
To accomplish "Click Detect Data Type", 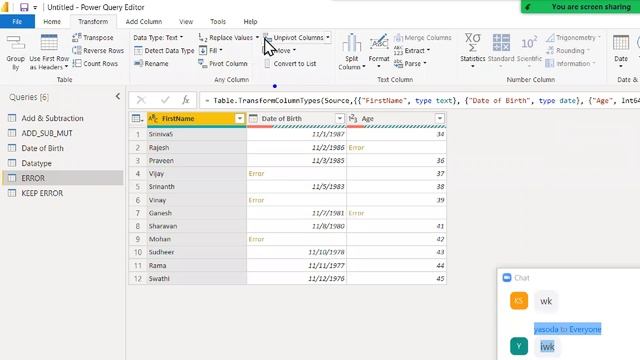I will [164, 51].
